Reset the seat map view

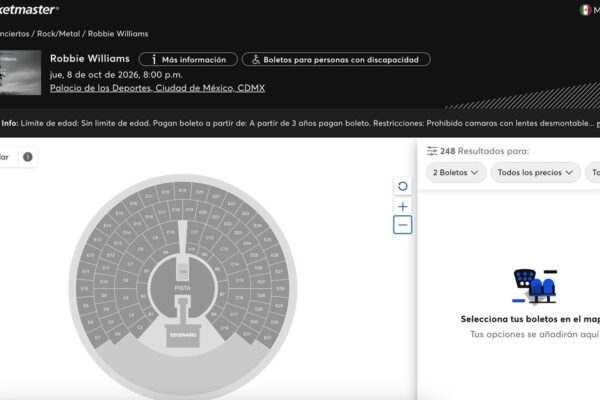coord(402,186)
